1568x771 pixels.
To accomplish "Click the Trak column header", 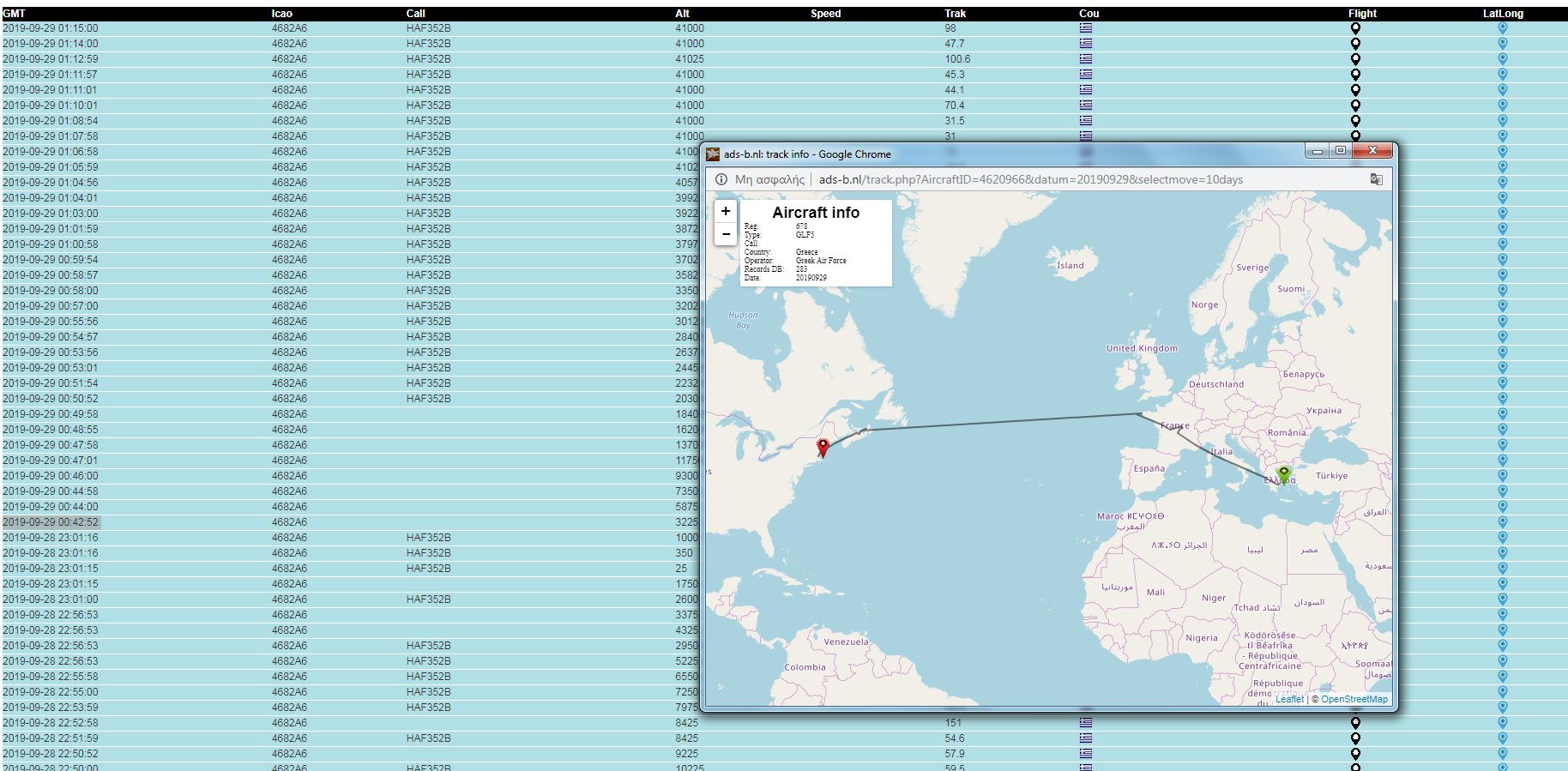I will click(x=956, y=14).
